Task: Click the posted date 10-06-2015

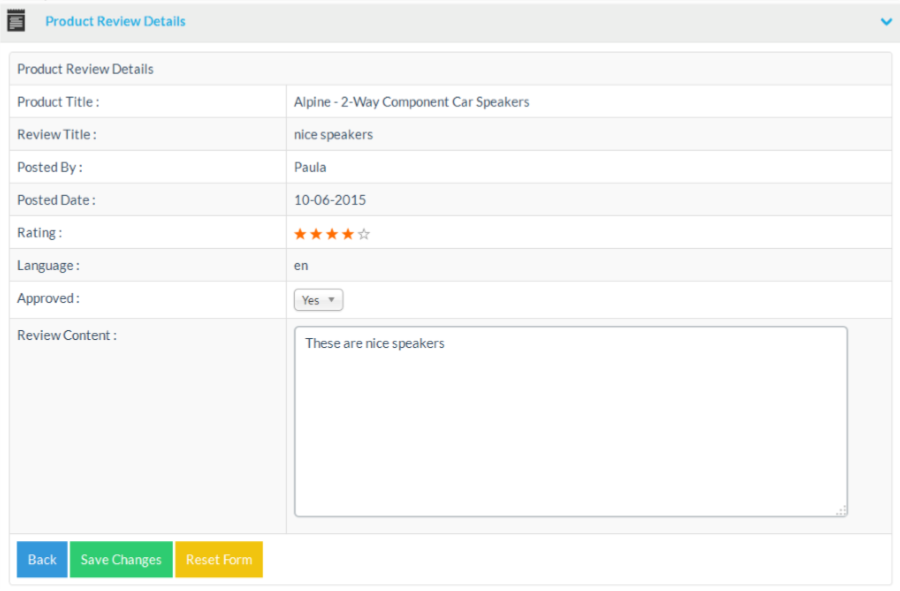Action: (330, 200)
